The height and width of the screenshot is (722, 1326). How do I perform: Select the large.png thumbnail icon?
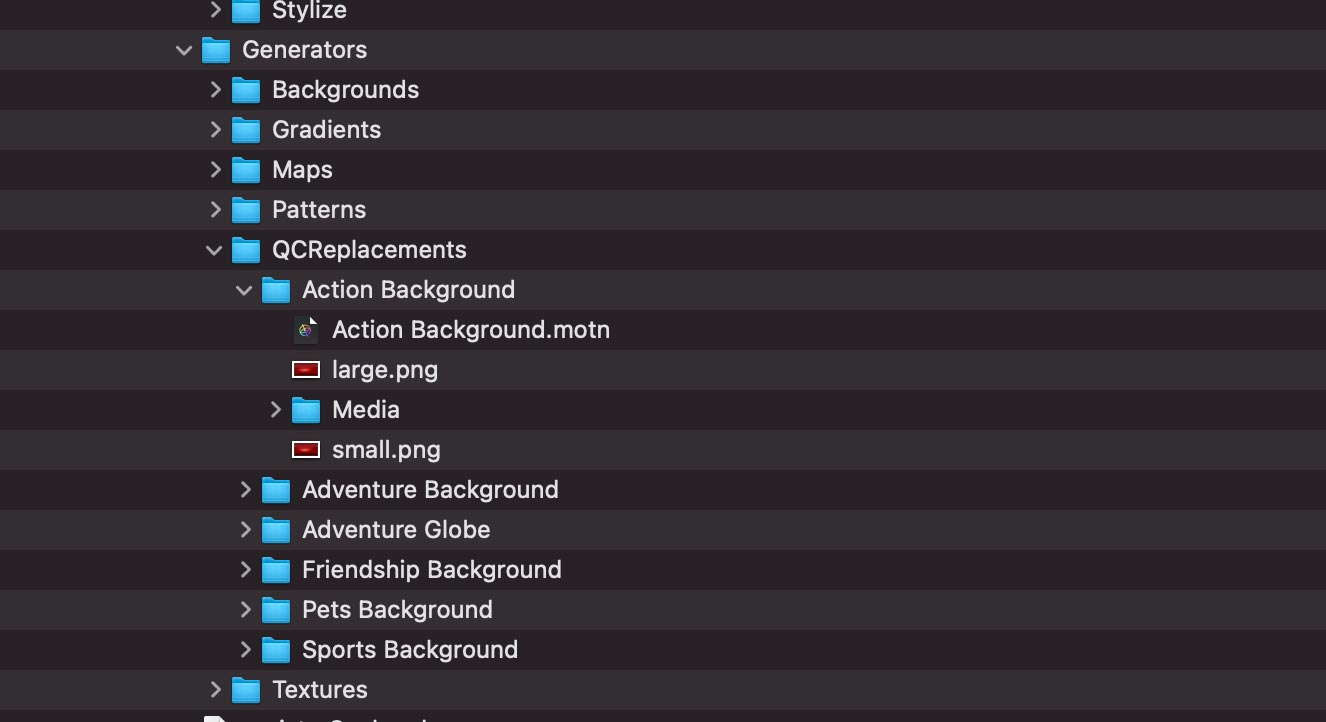(306, 370)
